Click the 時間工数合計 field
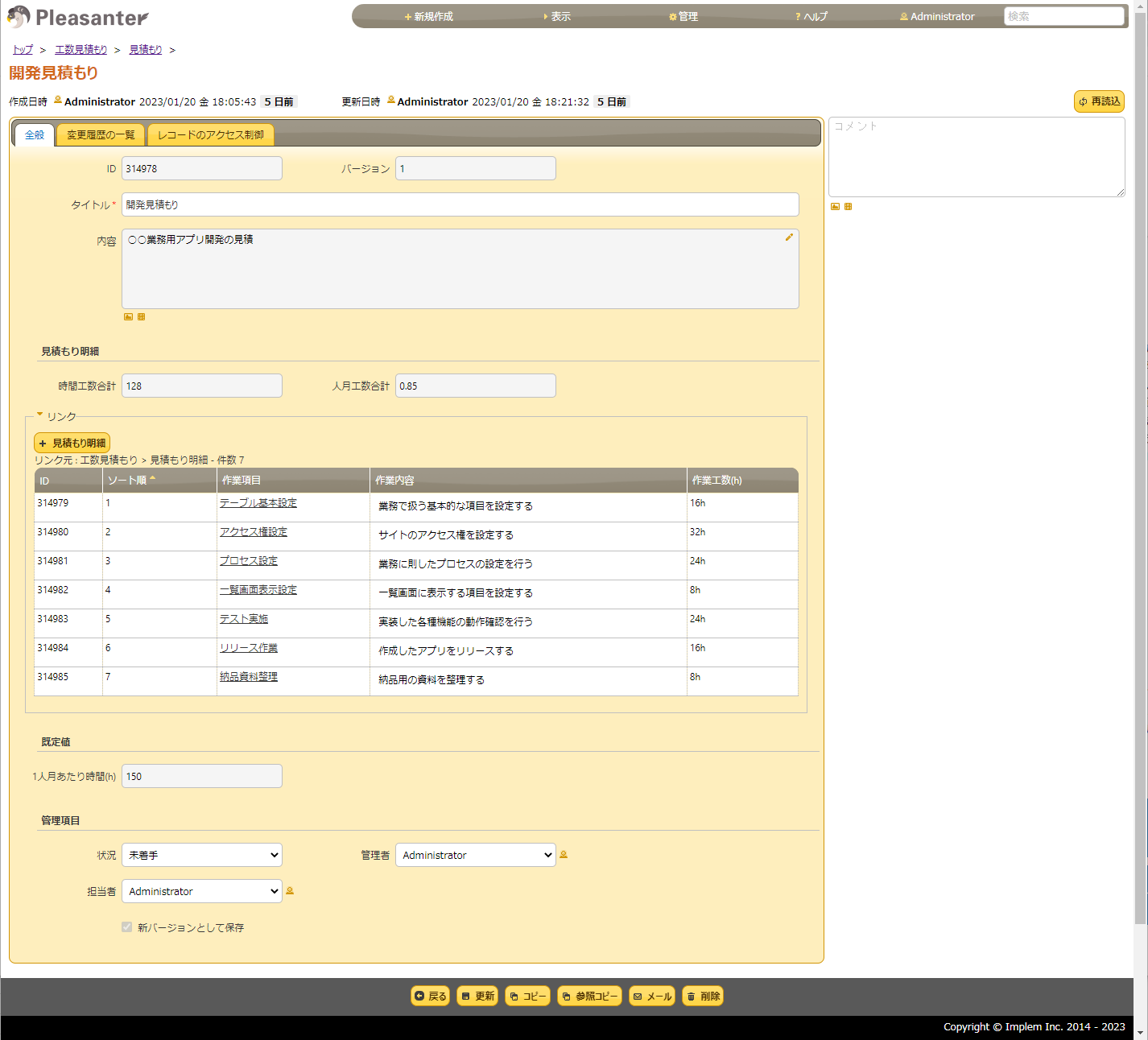Screen dimensions: 1148x1040 (x=202, y=386)
